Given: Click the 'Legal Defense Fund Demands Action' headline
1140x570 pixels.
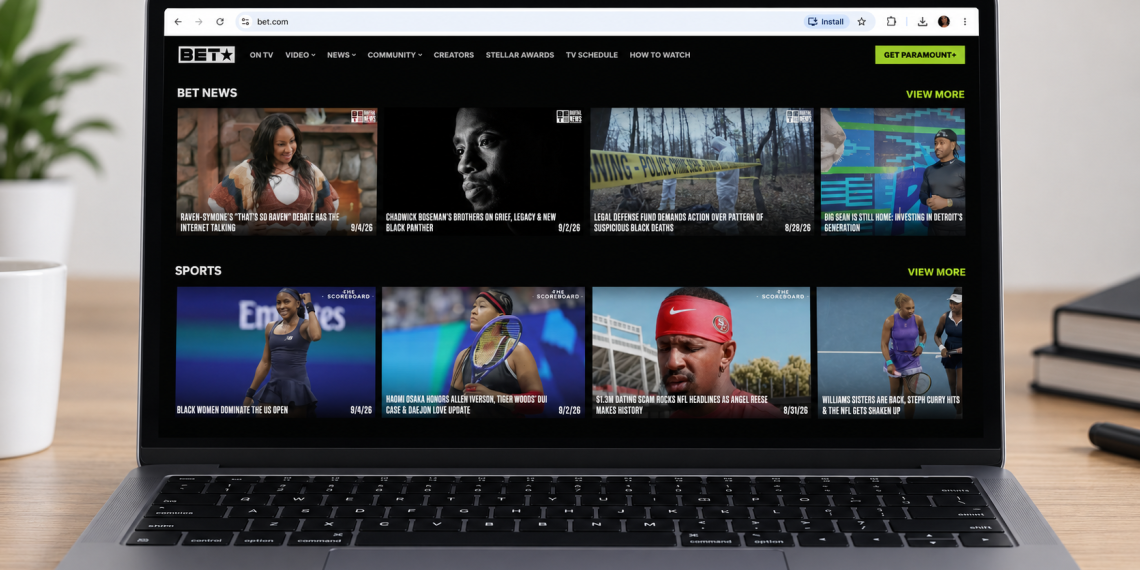Looking at the screenshot, I should [x=678, y=222].
